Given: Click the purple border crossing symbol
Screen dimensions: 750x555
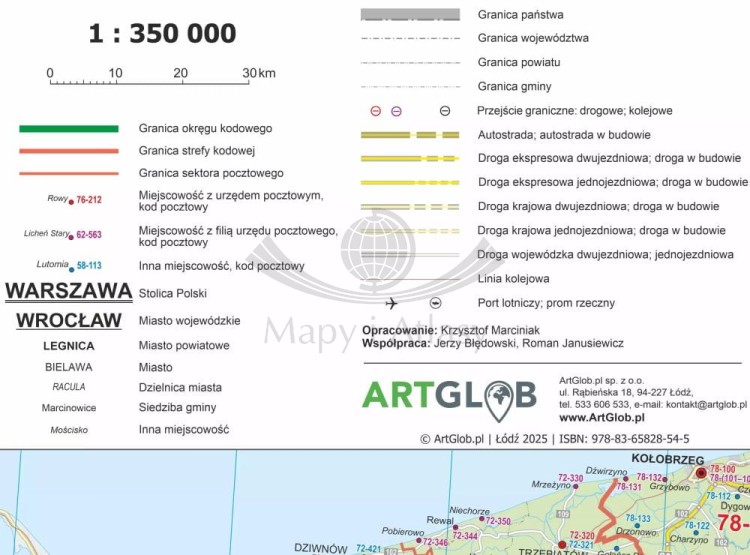Looking at the screenshot, I should click(x=397, y=111).
